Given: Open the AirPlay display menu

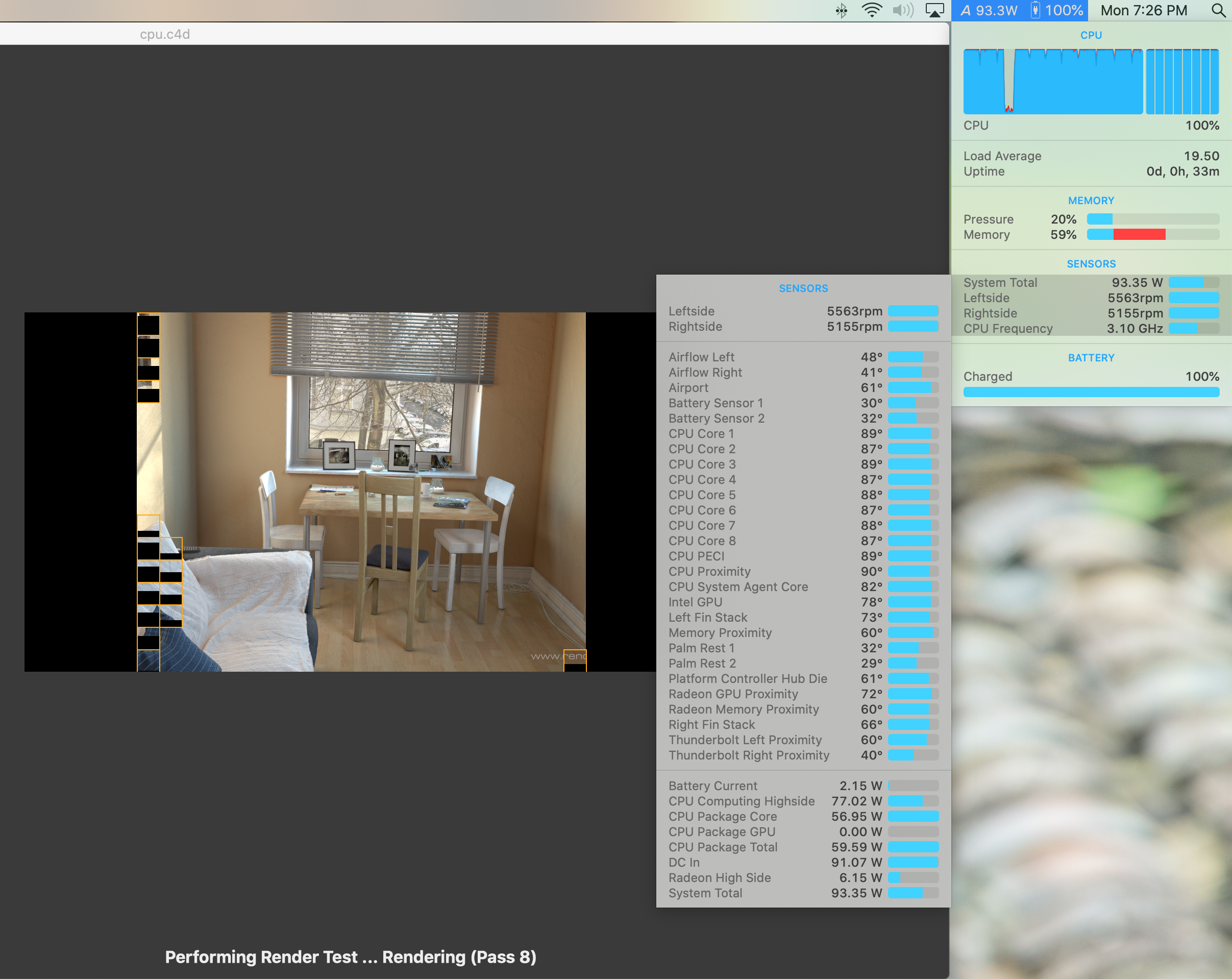Looking at the screenshot, I should click(934, 10).
